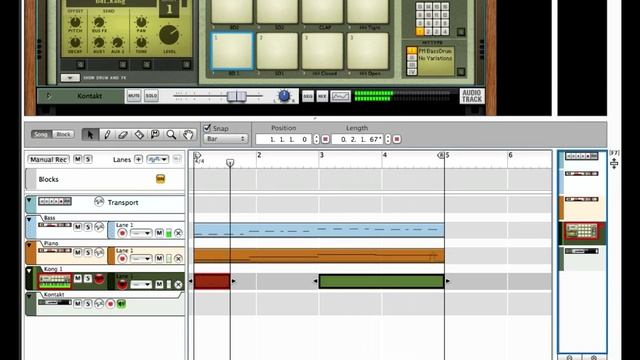Click the Kontakt device level fader

coord(237,96)
